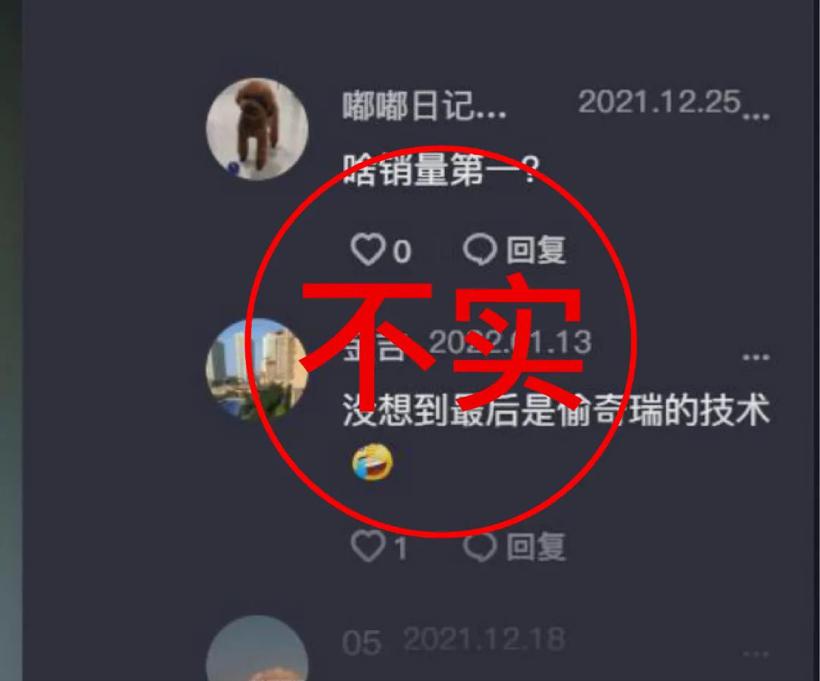Click the like count 1 on second comment
This screenshot has height=681, width=820.
pyautogui.click(x=401, y=548)
